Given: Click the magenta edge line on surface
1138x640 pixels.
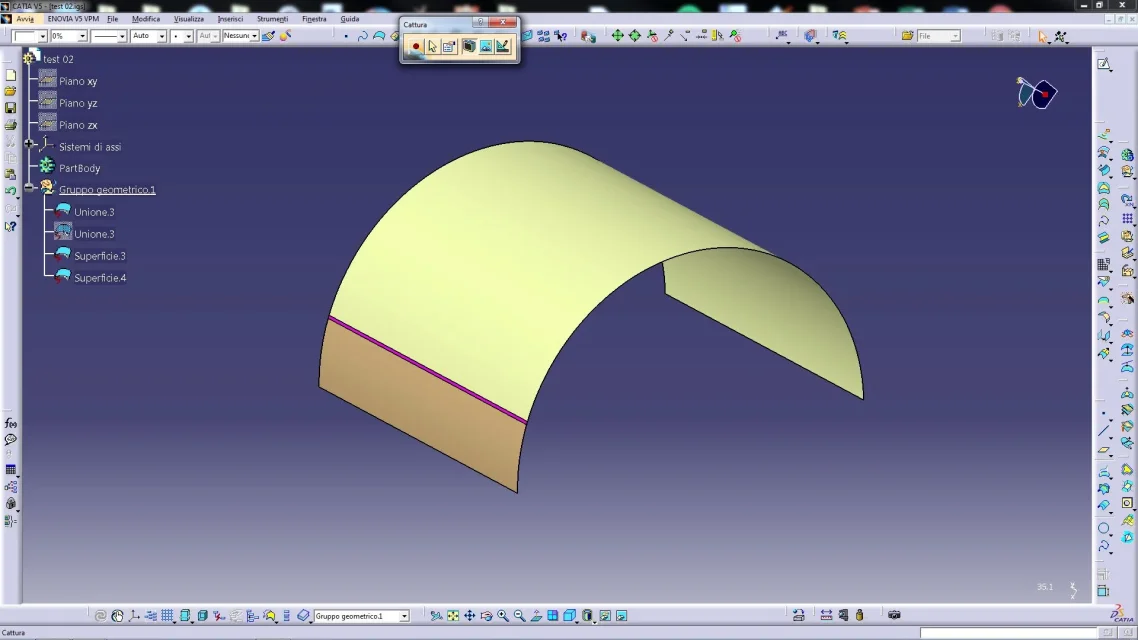Looking at the screenshot, I should pyautogui.click(x=427, y=369).
